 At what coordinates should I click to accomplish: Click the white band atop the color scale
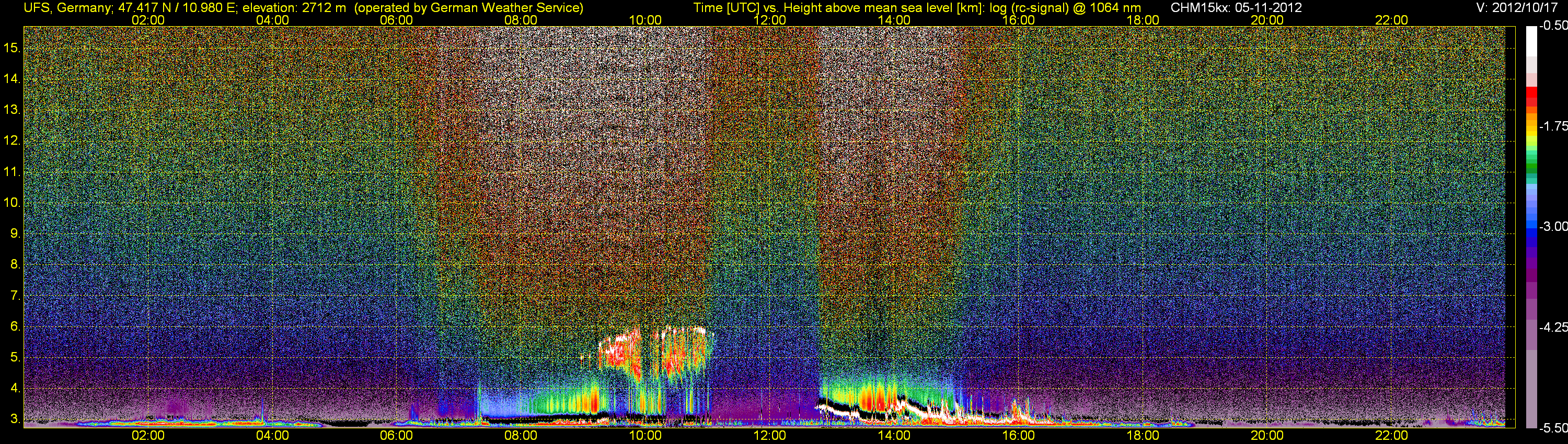[1531, 41]
